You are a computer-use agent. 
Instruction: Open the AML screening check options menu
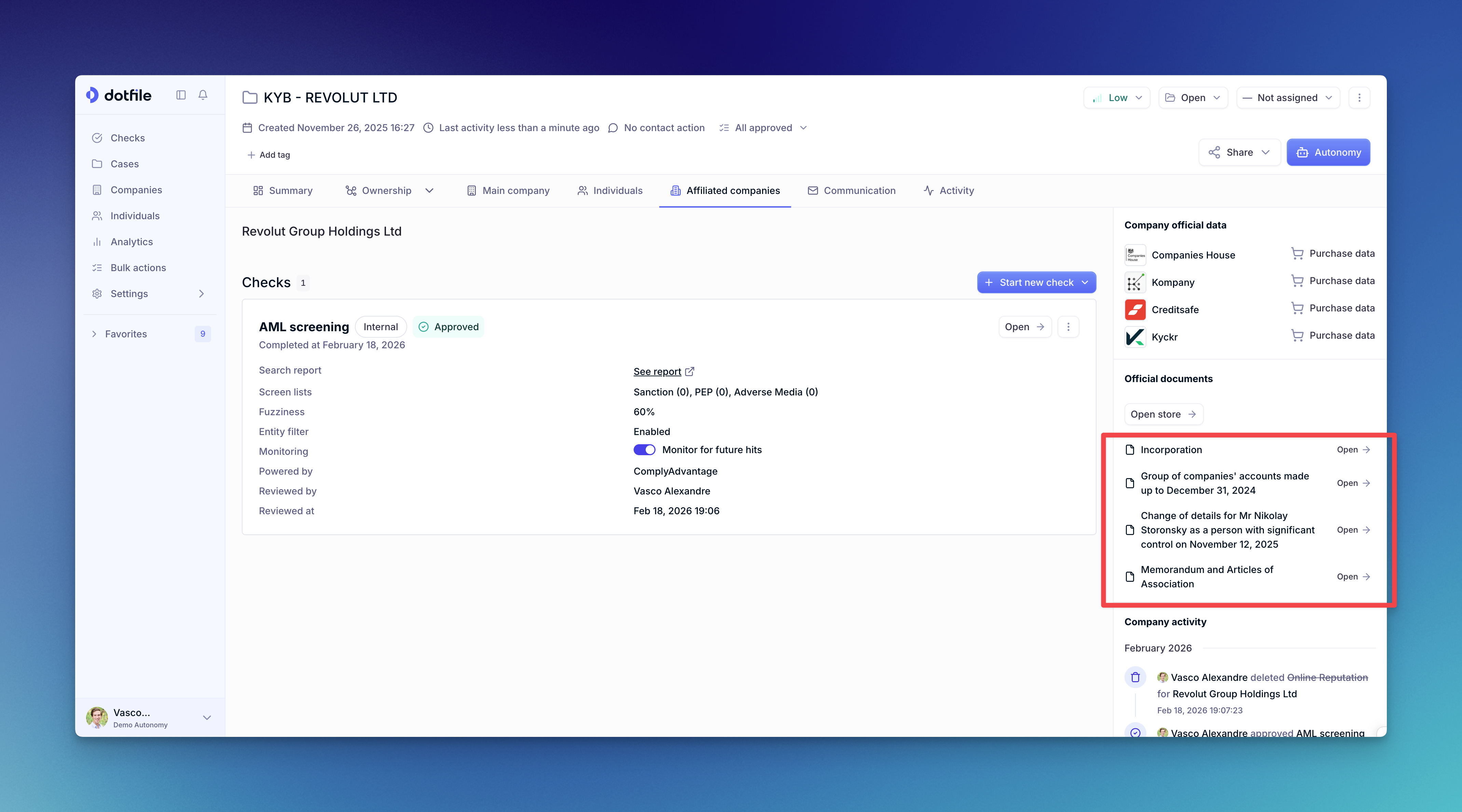pos(1068,327)
